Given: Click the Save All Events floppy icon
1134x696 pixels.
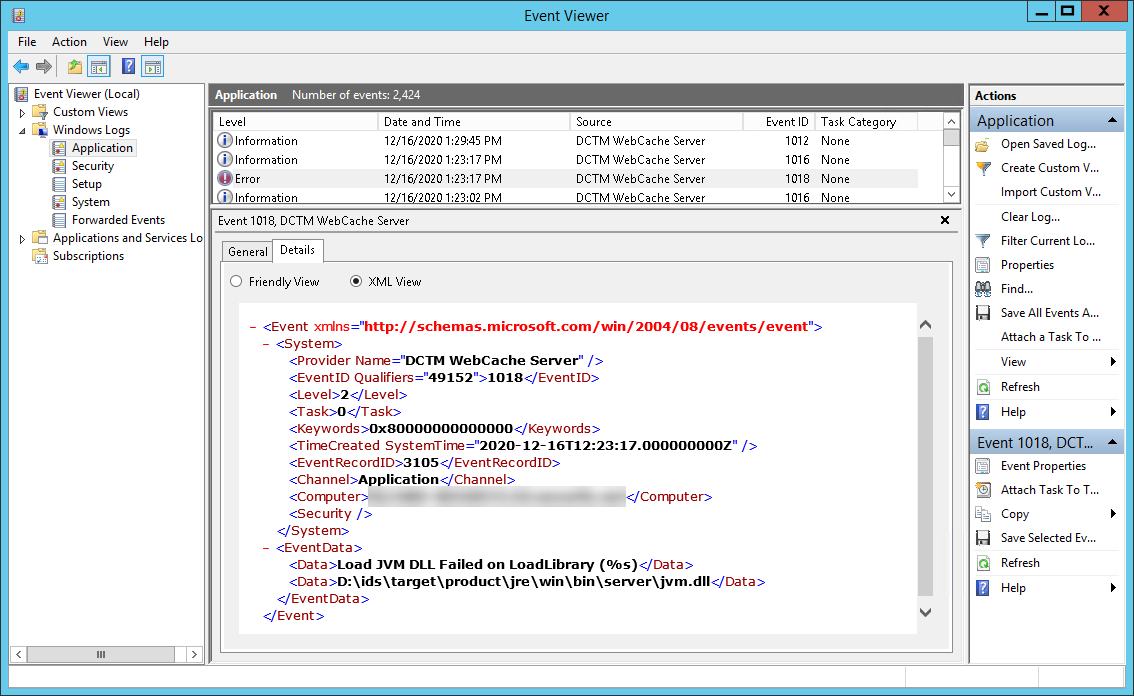Looking at the screenshot, I should 983,313.
